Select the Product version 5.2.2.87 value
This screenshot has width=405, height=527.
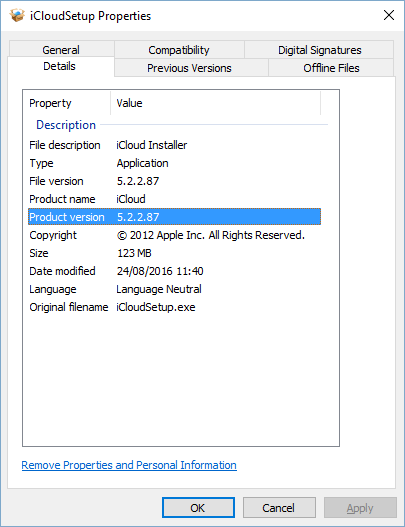[x=138, y=217]
